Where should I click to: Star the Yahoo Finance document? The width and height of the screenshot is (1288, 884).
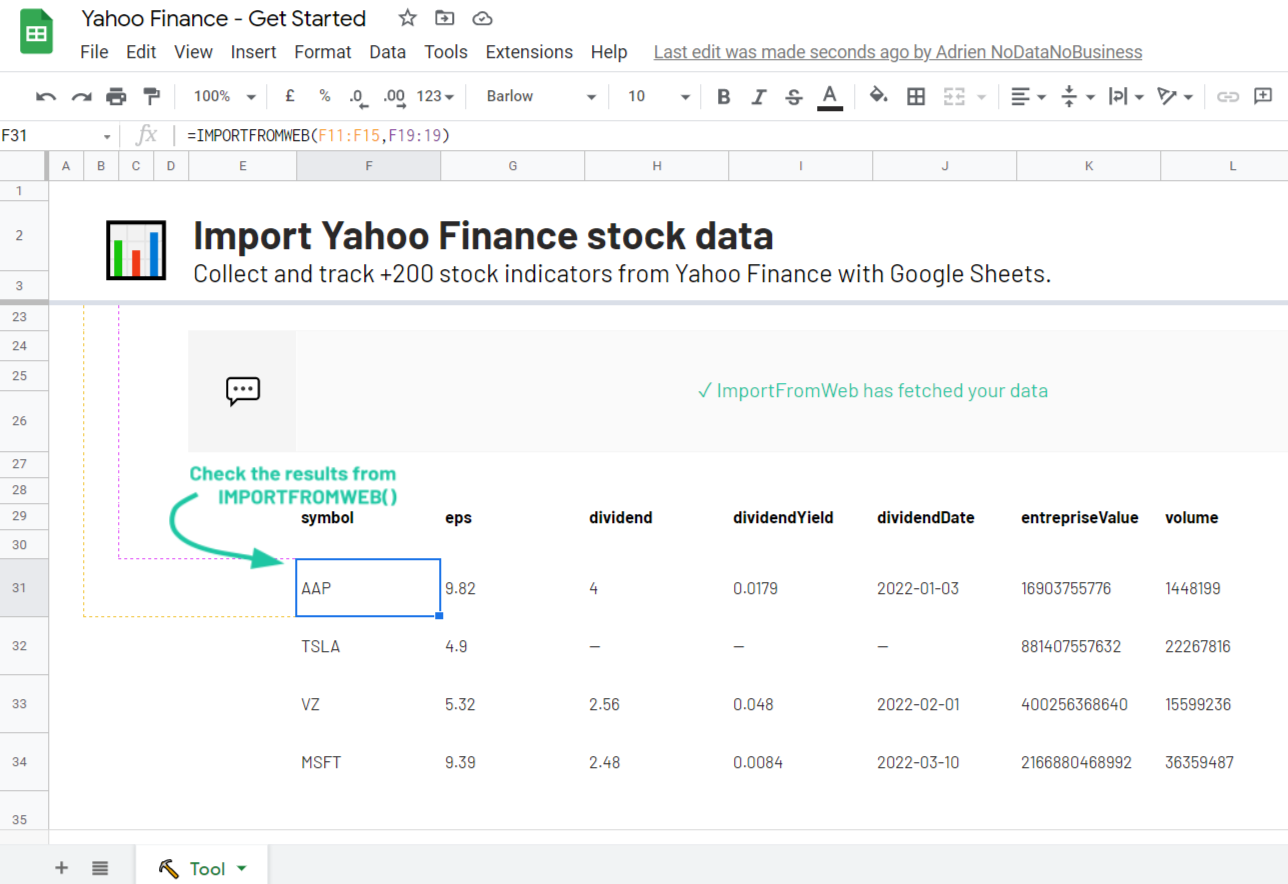tap(407, 18)
